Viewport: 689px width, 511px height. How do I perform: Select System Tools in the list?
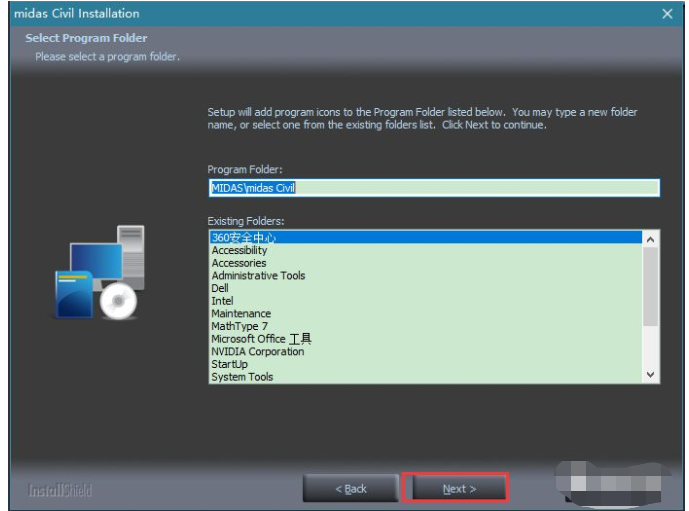pos(425,377)
